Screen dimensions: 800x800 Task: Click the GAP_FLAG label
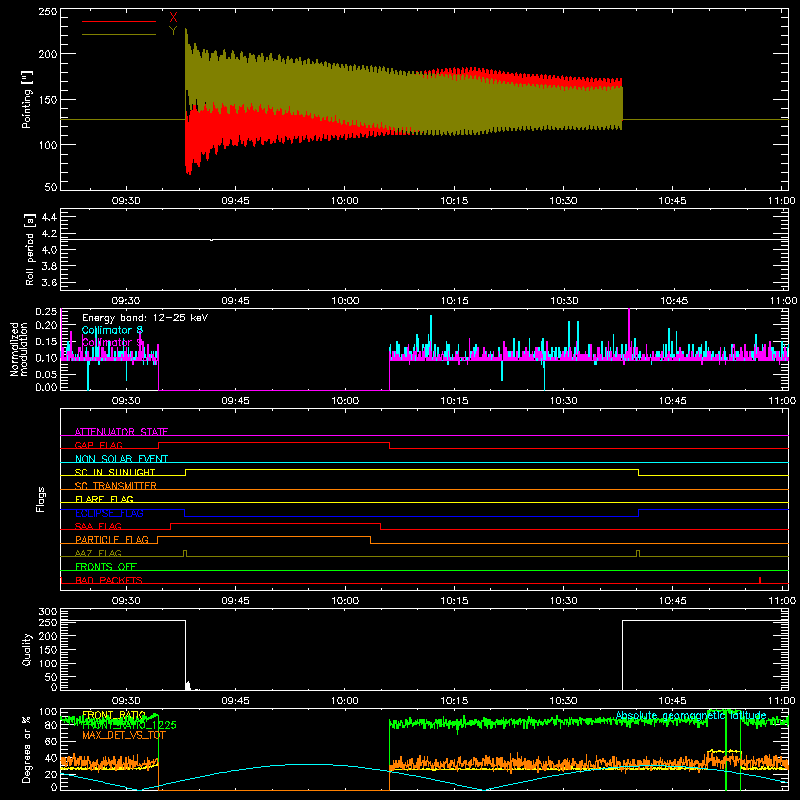tap(99, 445)
